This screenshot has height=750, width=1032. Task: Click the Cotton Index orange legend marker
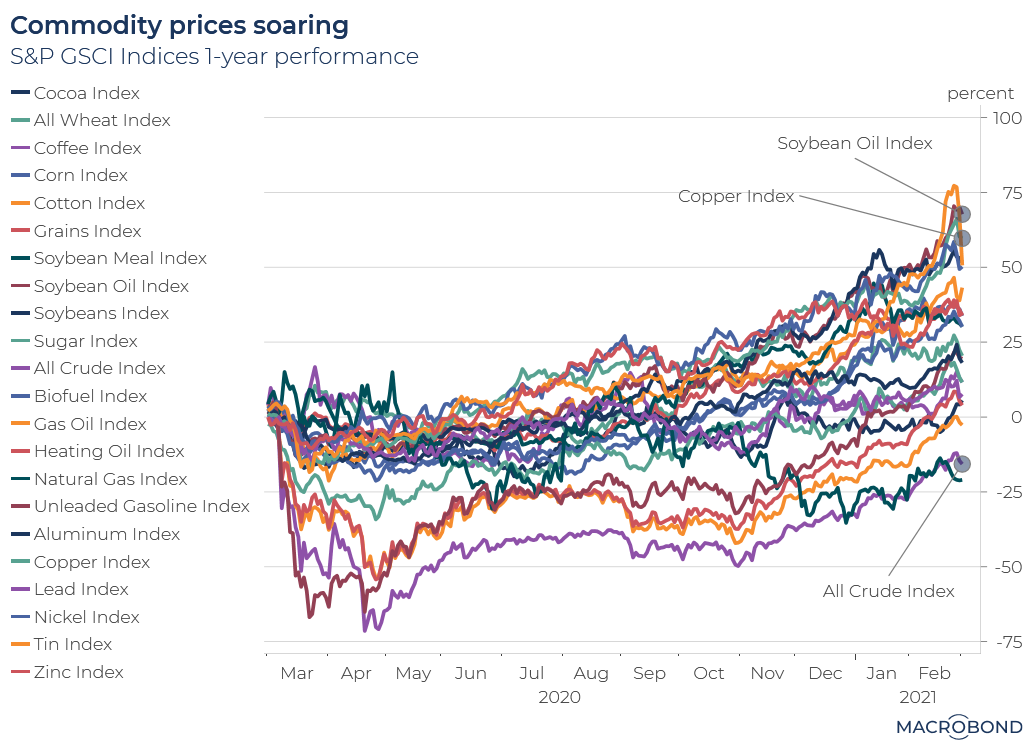click(19, 203)
